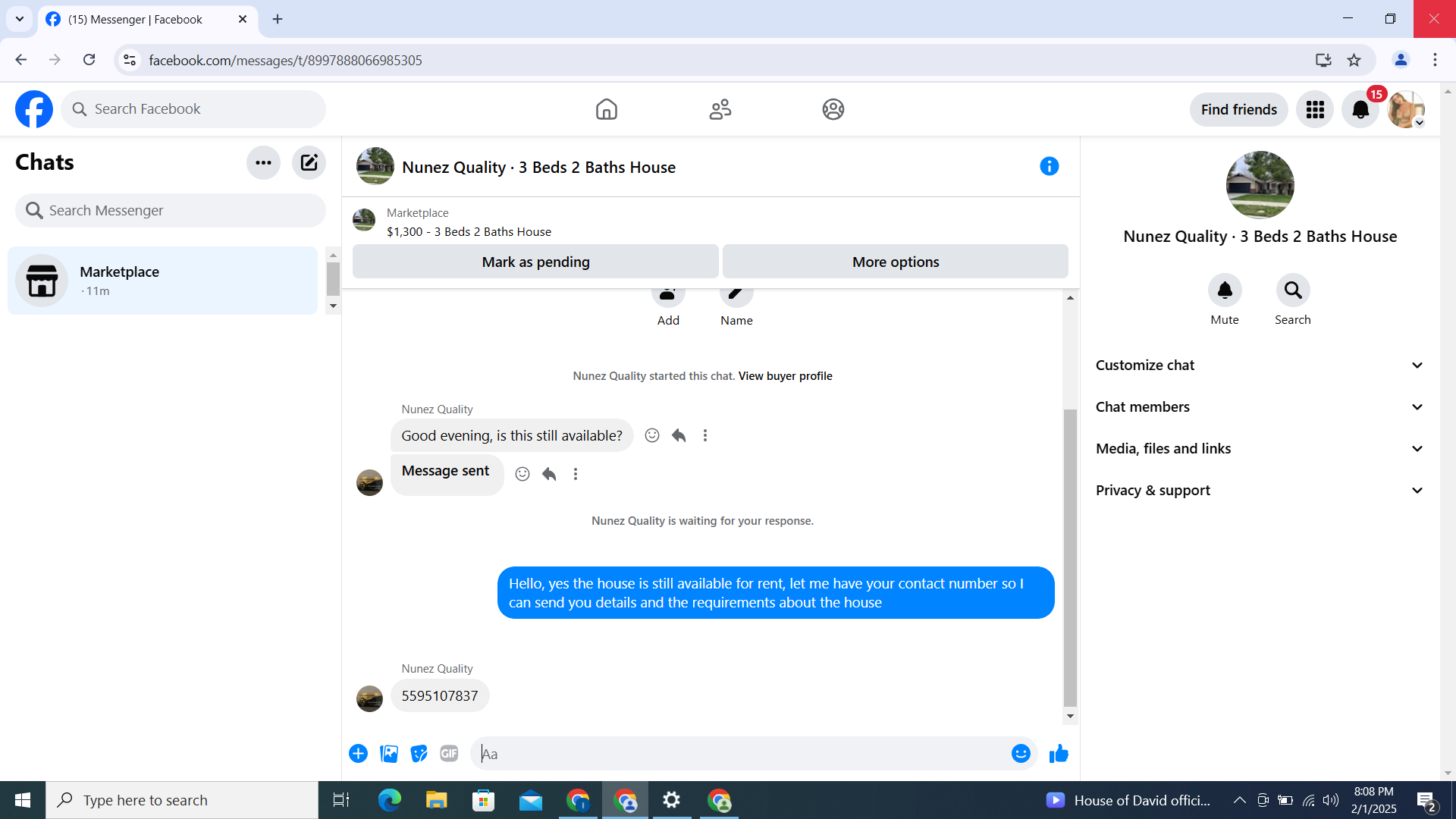Open the GIF picker
1456x819 pixels.
(x=449, y=754)
